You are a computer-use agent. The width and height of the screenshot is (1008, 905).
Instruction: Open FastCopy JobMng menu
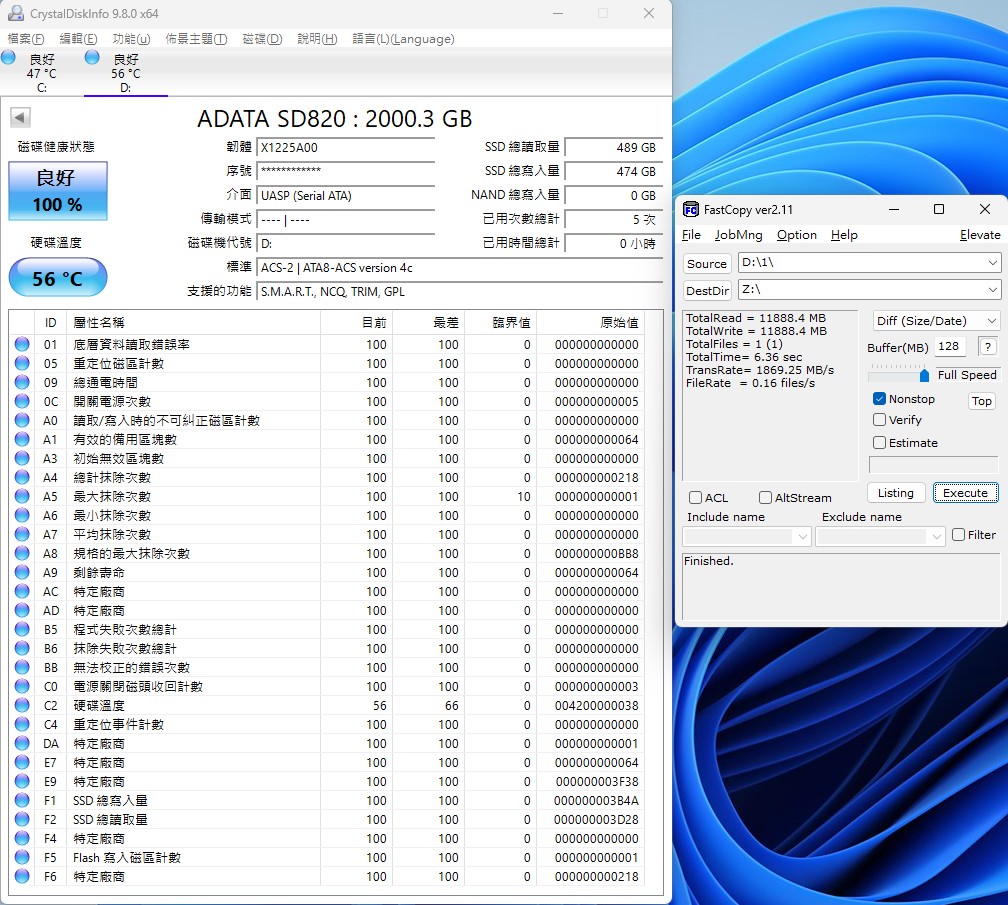[739, 235]
